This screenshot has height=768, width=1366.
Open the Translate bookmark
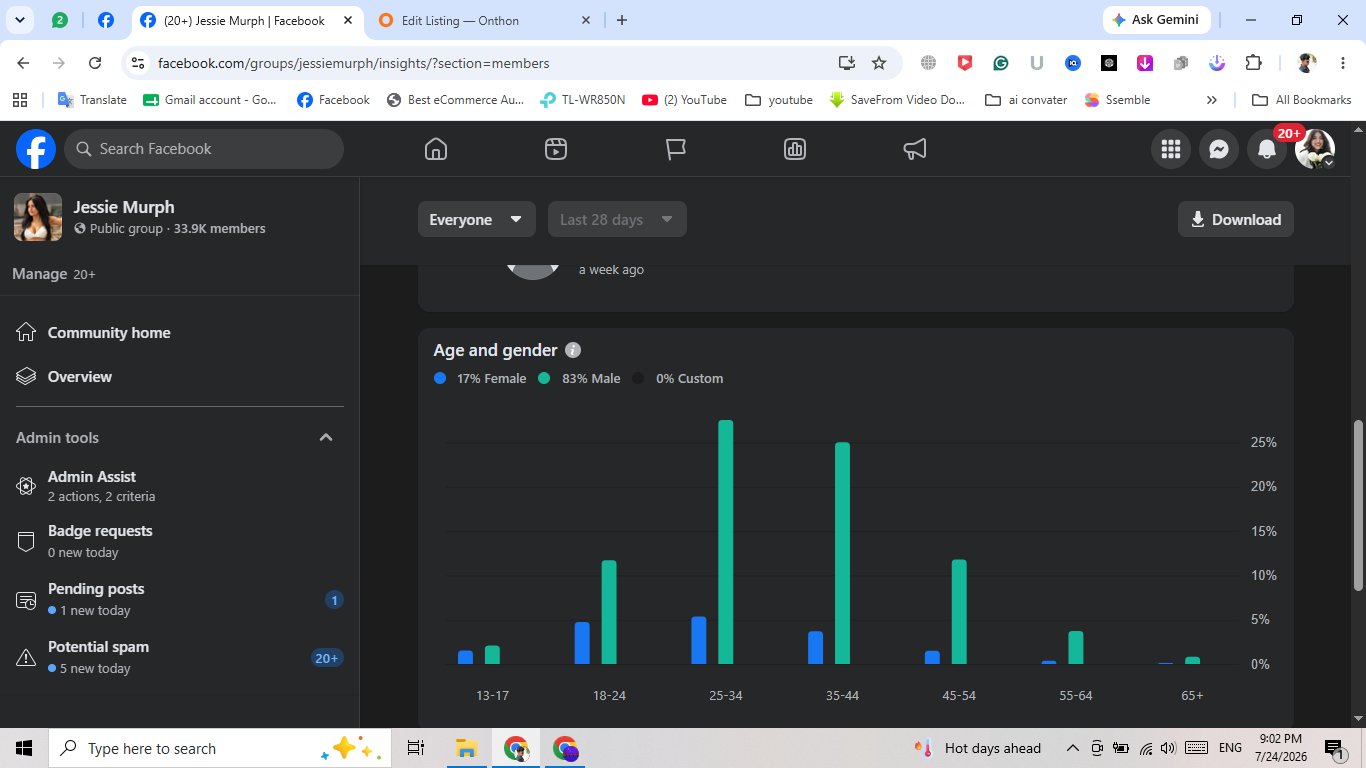[92, 100]
